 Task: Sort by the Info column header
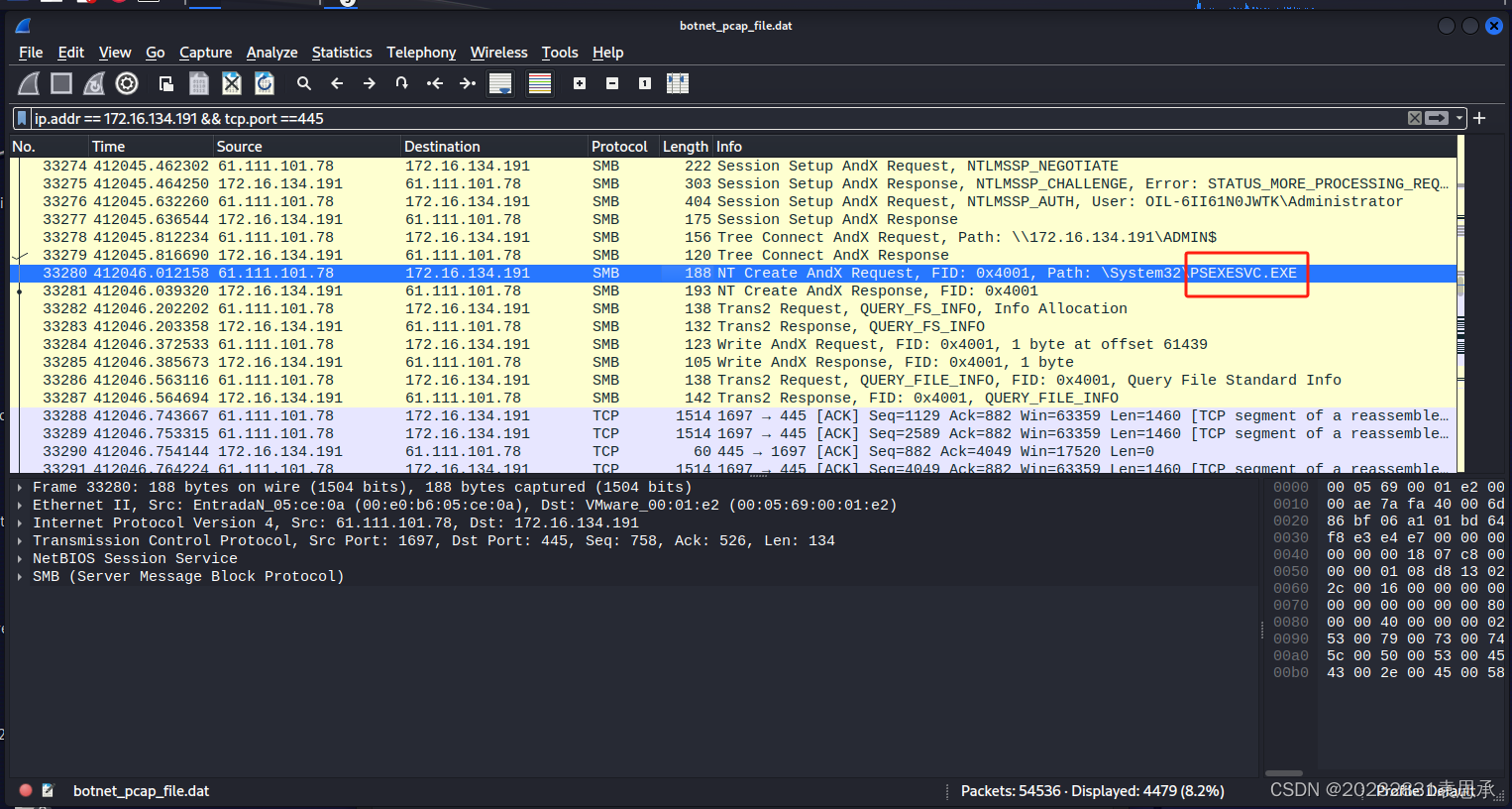pyautogui.click(x=1085, y=147)
